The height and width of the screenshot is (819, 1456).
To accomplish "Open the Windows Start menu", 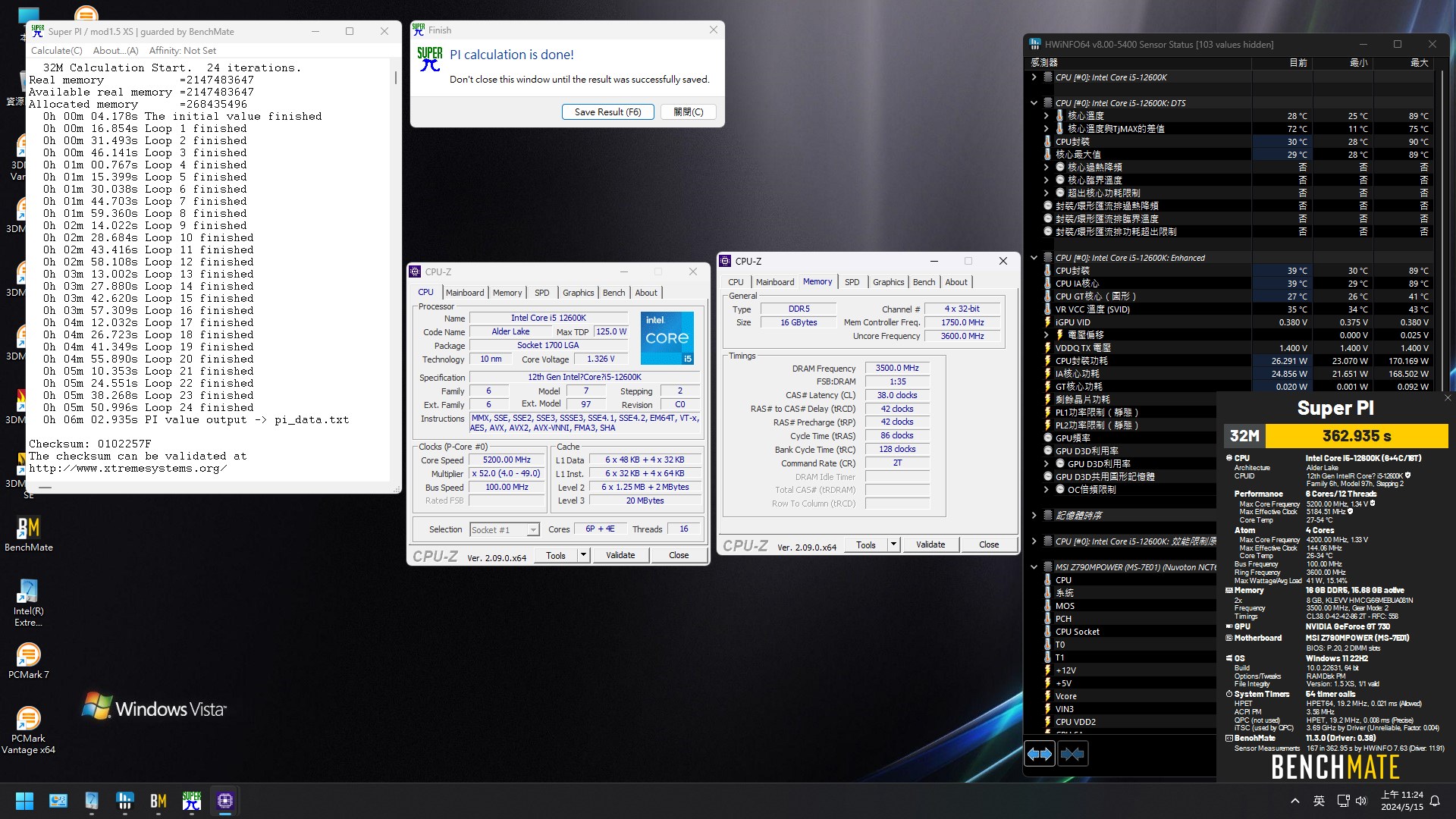I will point(24,801).
